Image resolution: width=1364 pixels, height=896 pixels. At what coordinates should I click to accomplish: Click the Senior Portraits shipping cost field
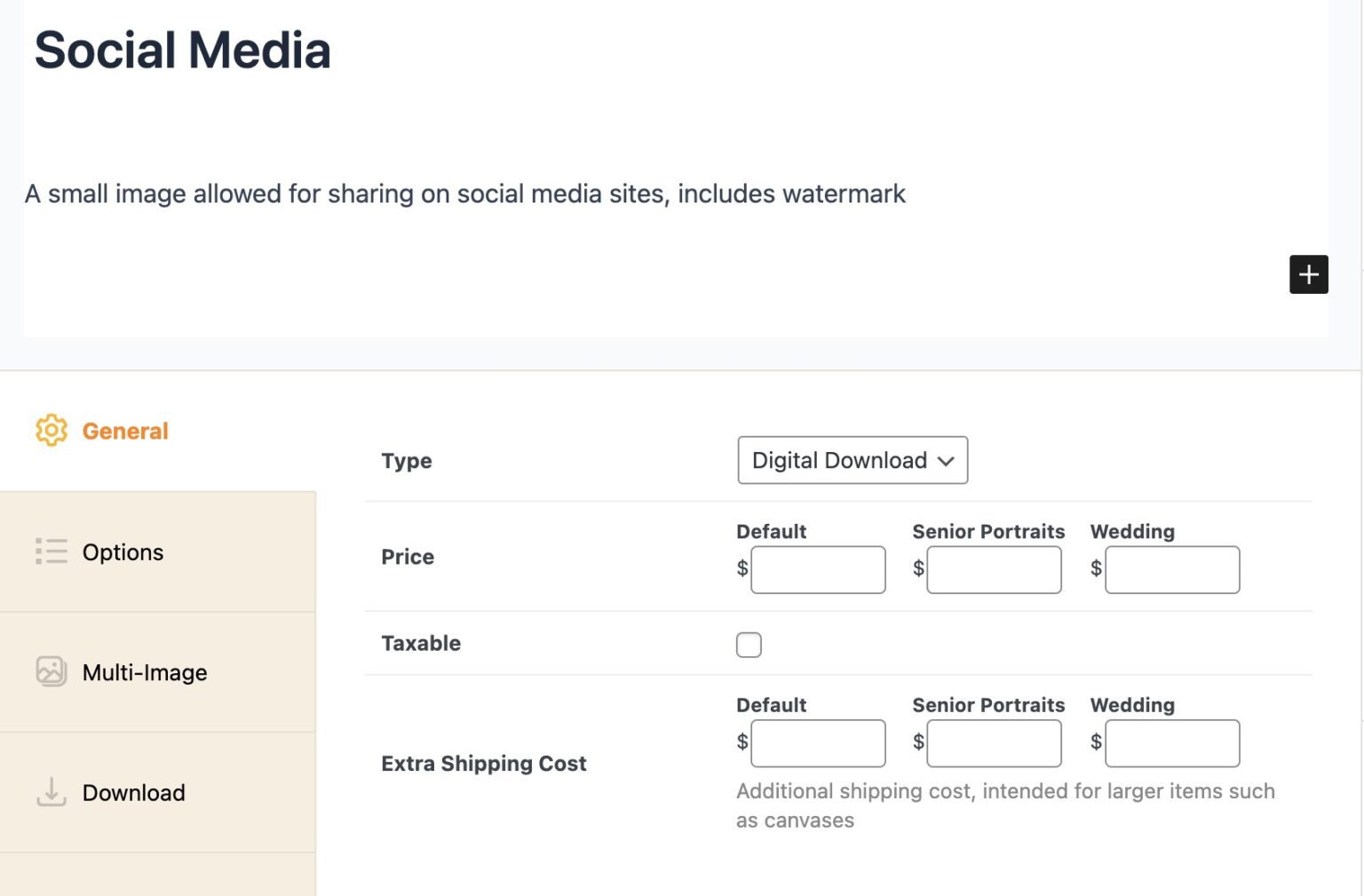(994, 743)
